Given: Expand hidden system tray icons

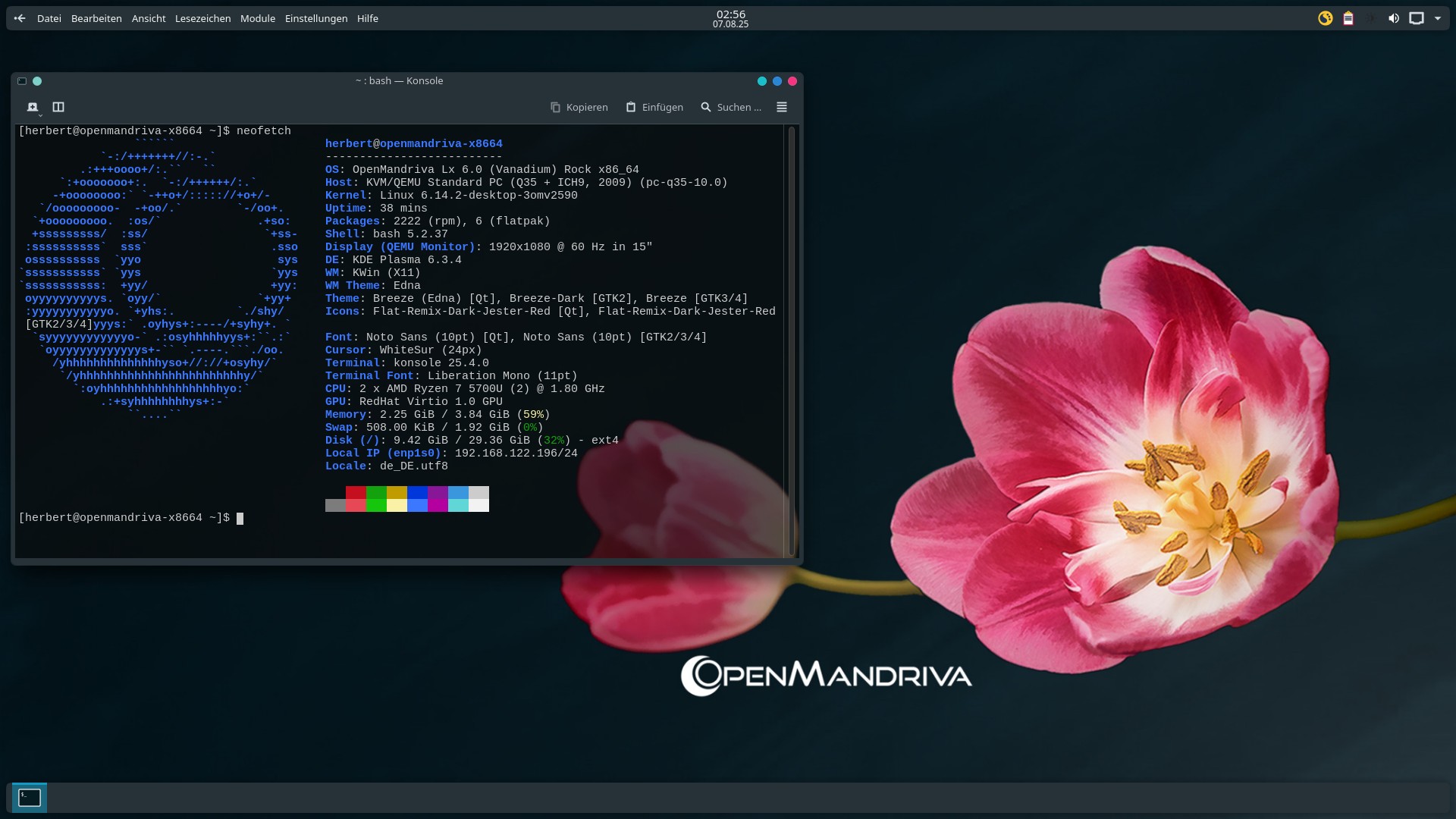Looking at the screenshot, I should (x=1438, y=18).
